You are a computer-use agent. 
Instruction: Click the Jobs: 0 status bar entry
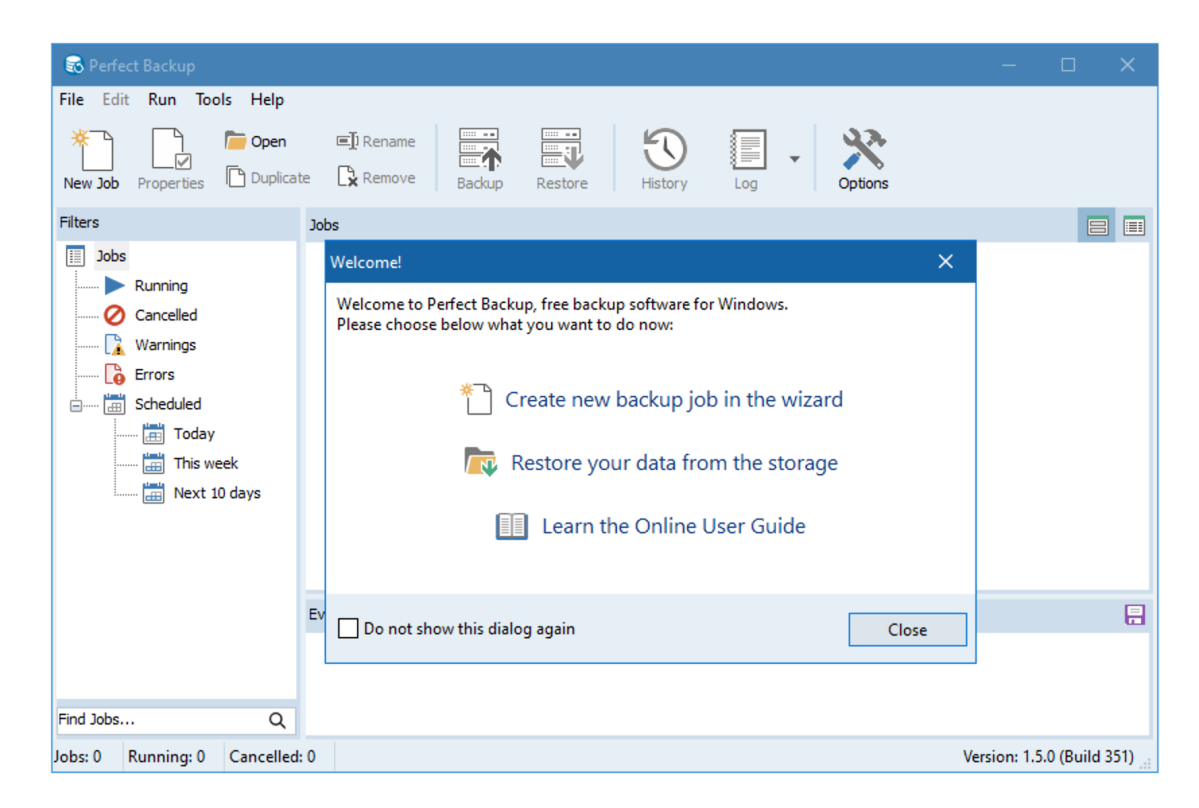pos(77,757)
